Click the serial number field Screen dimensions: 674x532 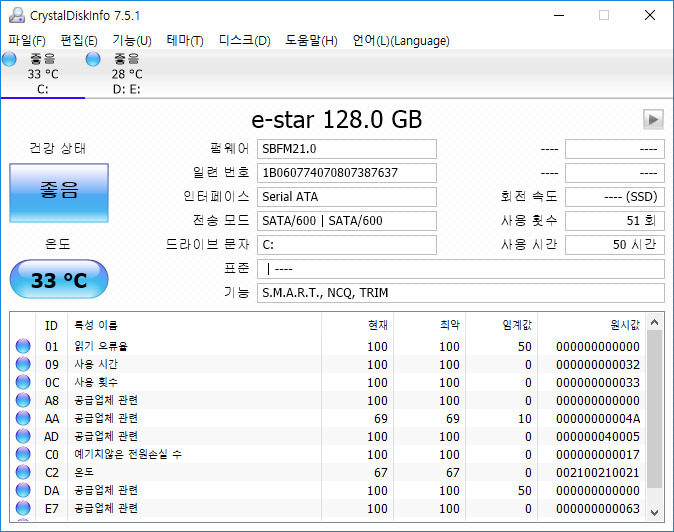[347, 173]
